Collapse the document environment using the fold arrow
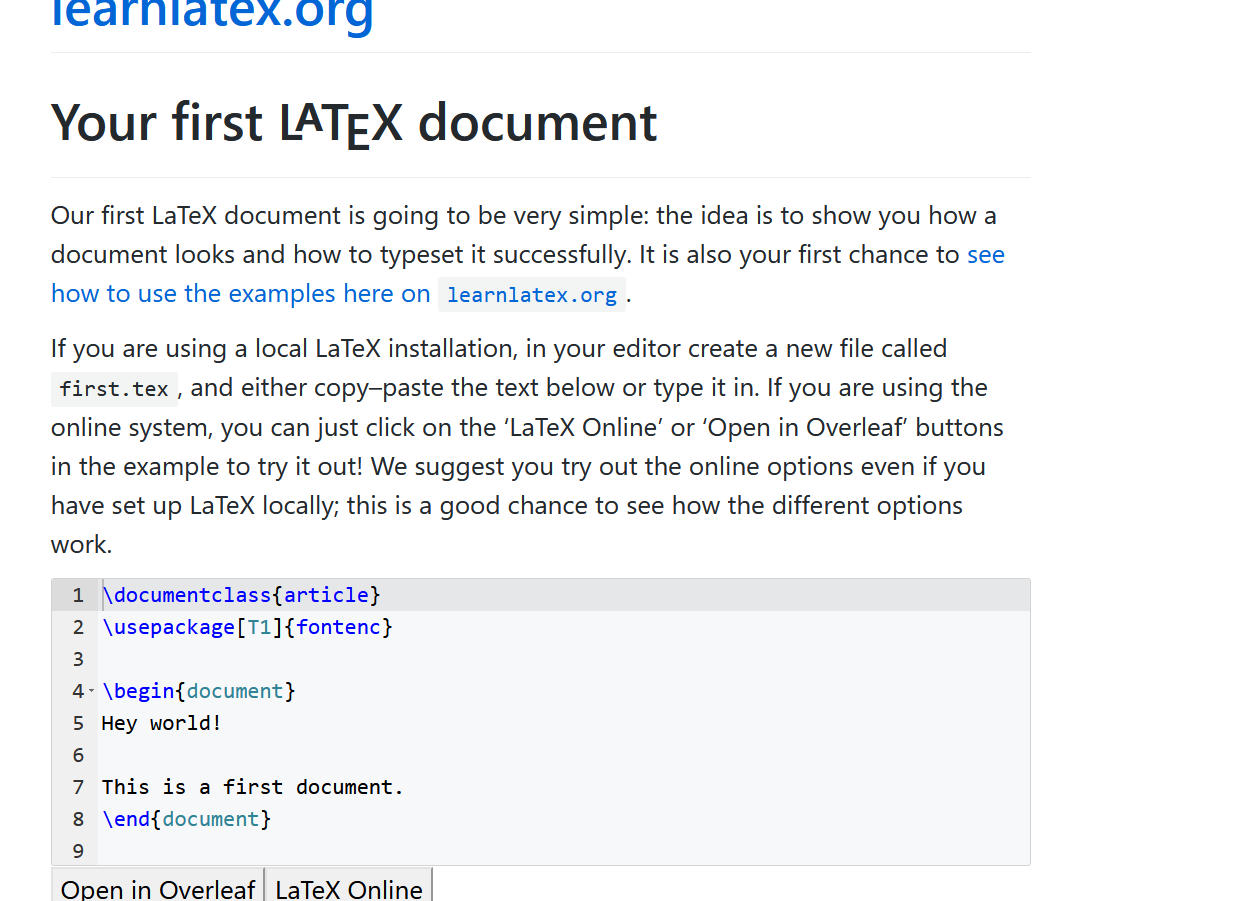1242x901 pixels. [92, 691]
